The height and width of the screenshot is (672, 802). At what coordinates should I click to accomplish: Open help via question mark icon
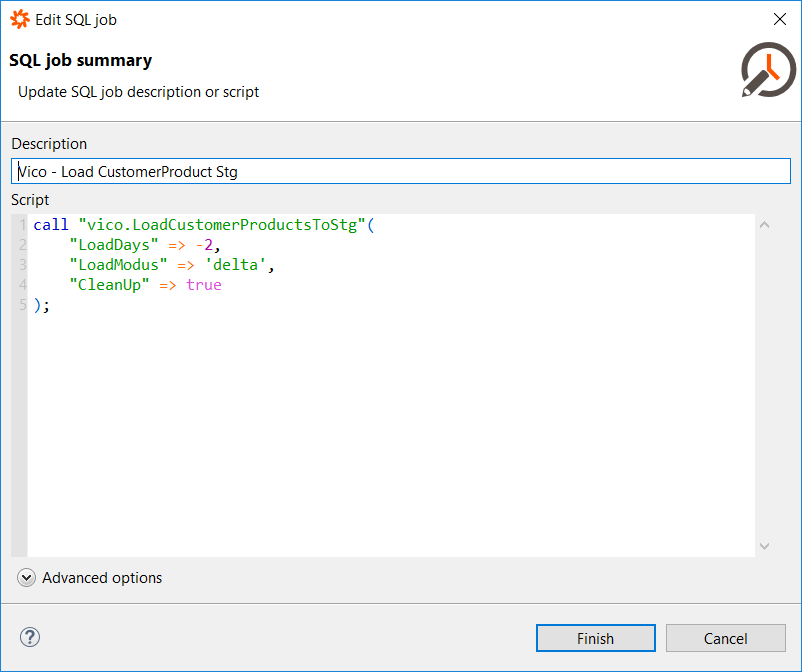30,637
